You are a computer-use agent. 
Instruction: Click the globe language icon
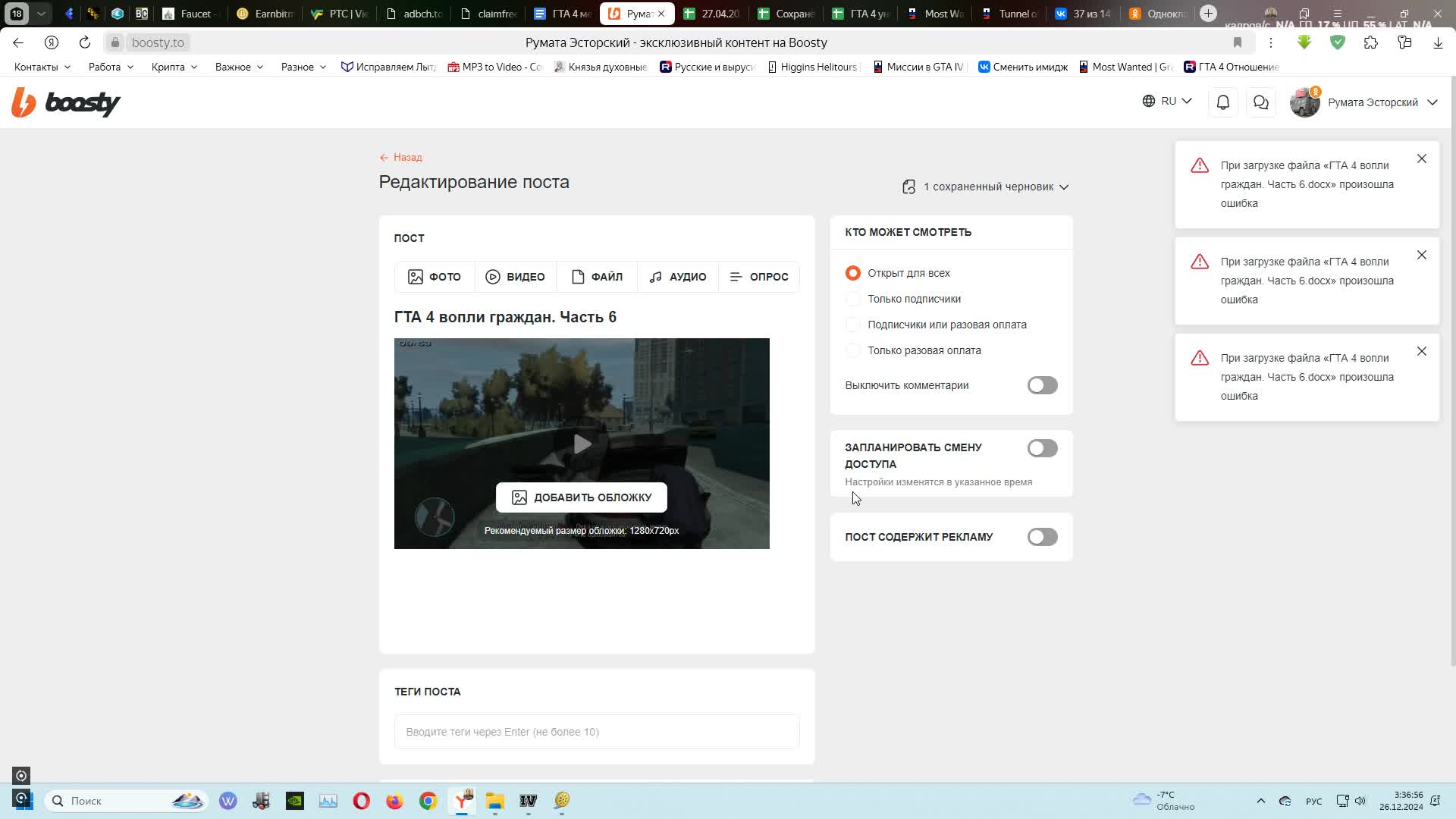pos(1149,101)
